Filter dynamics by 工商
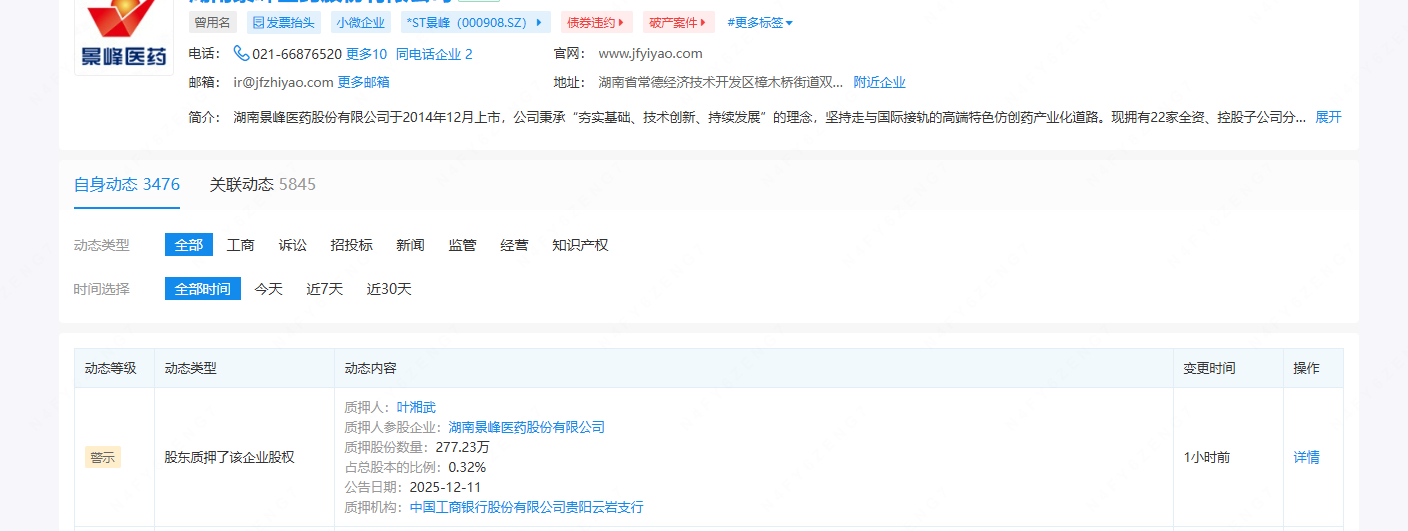The width and height of the screenshot is (1408, 531). tap(241, 245)
